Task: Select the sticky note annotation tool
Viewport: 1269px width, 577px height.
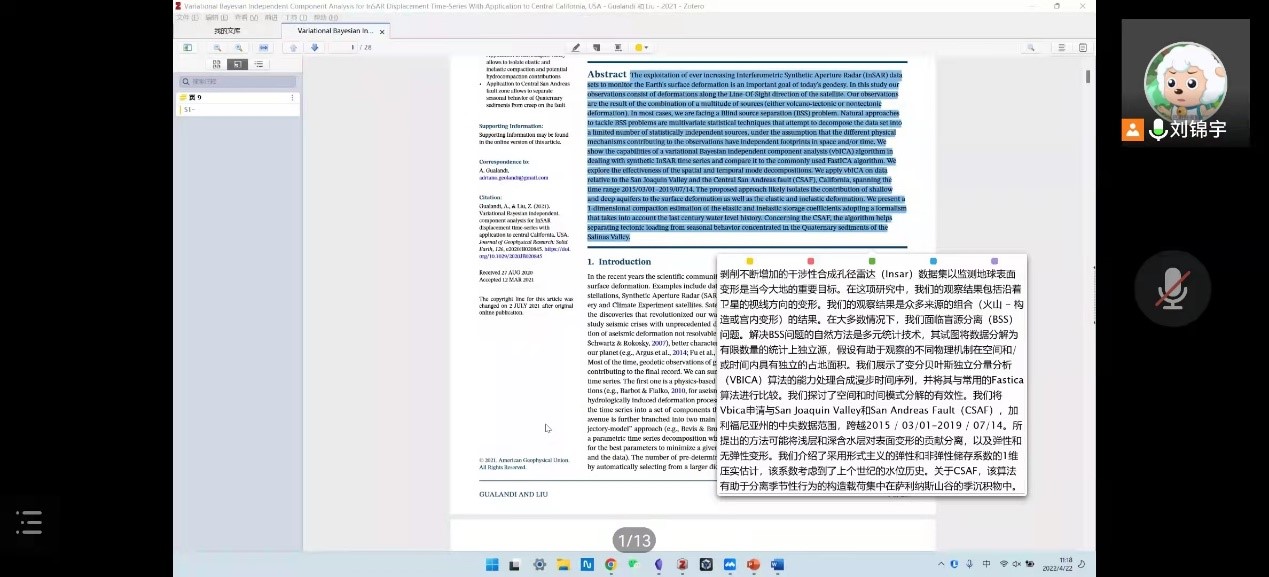Action: click(597, 47)
